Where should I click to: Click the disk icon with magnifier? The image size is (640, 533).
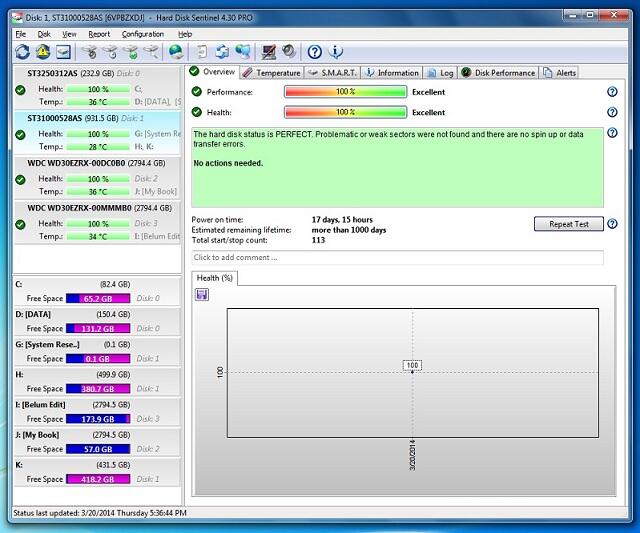(x=151, y=52)
